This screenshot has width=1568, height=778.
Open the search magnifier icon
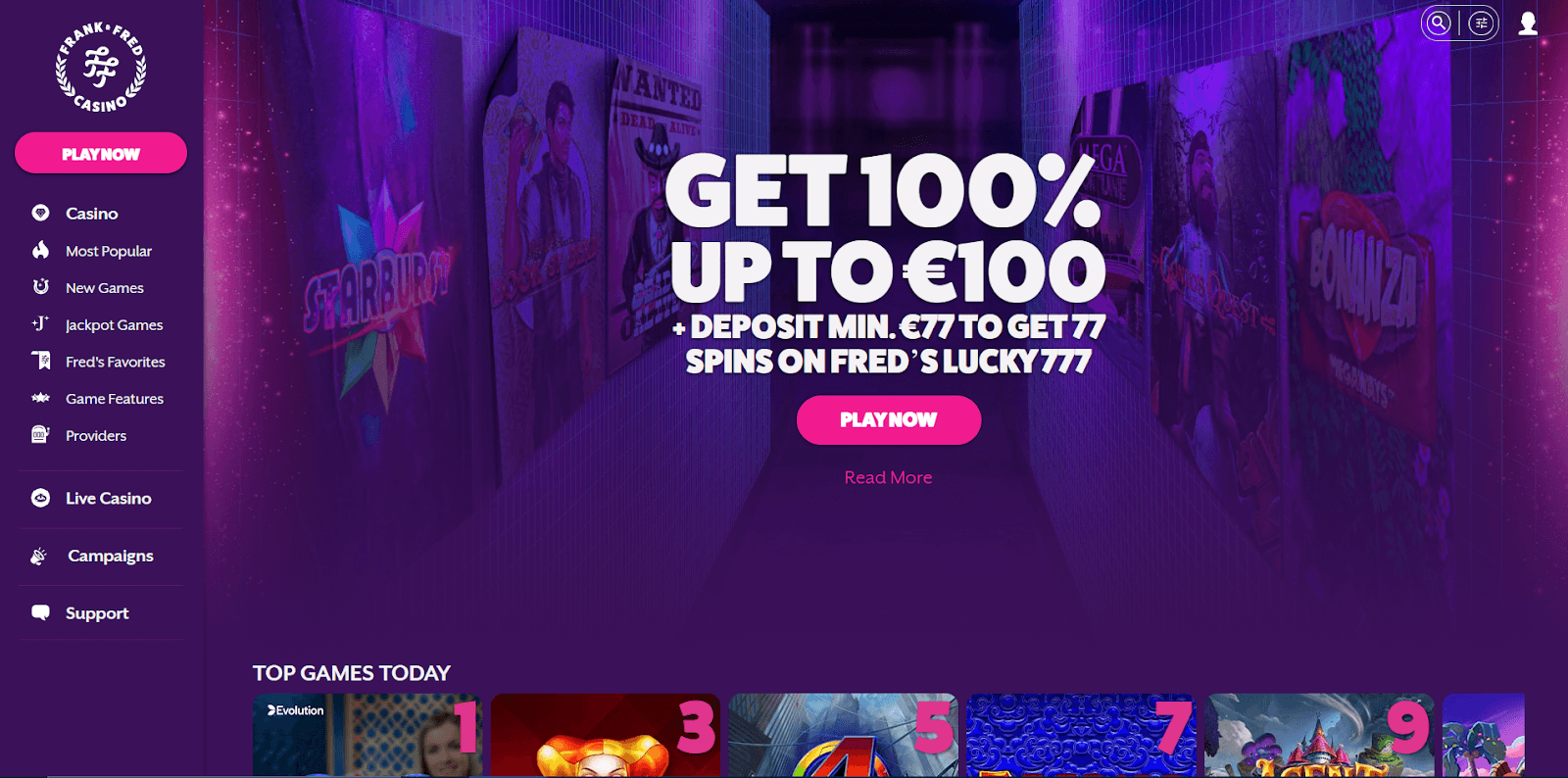(x=1439, y=23)
